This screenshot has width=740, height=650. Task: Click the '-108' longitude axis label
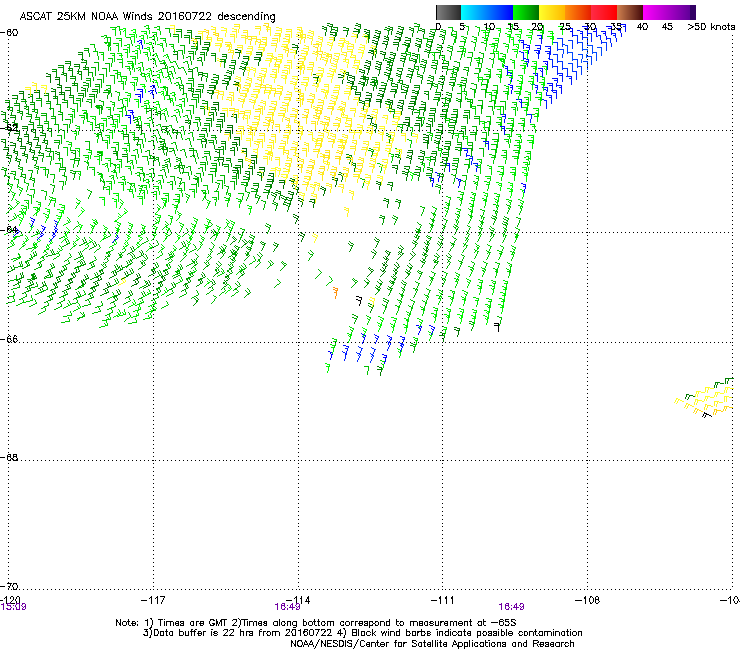tap(588, 600)
